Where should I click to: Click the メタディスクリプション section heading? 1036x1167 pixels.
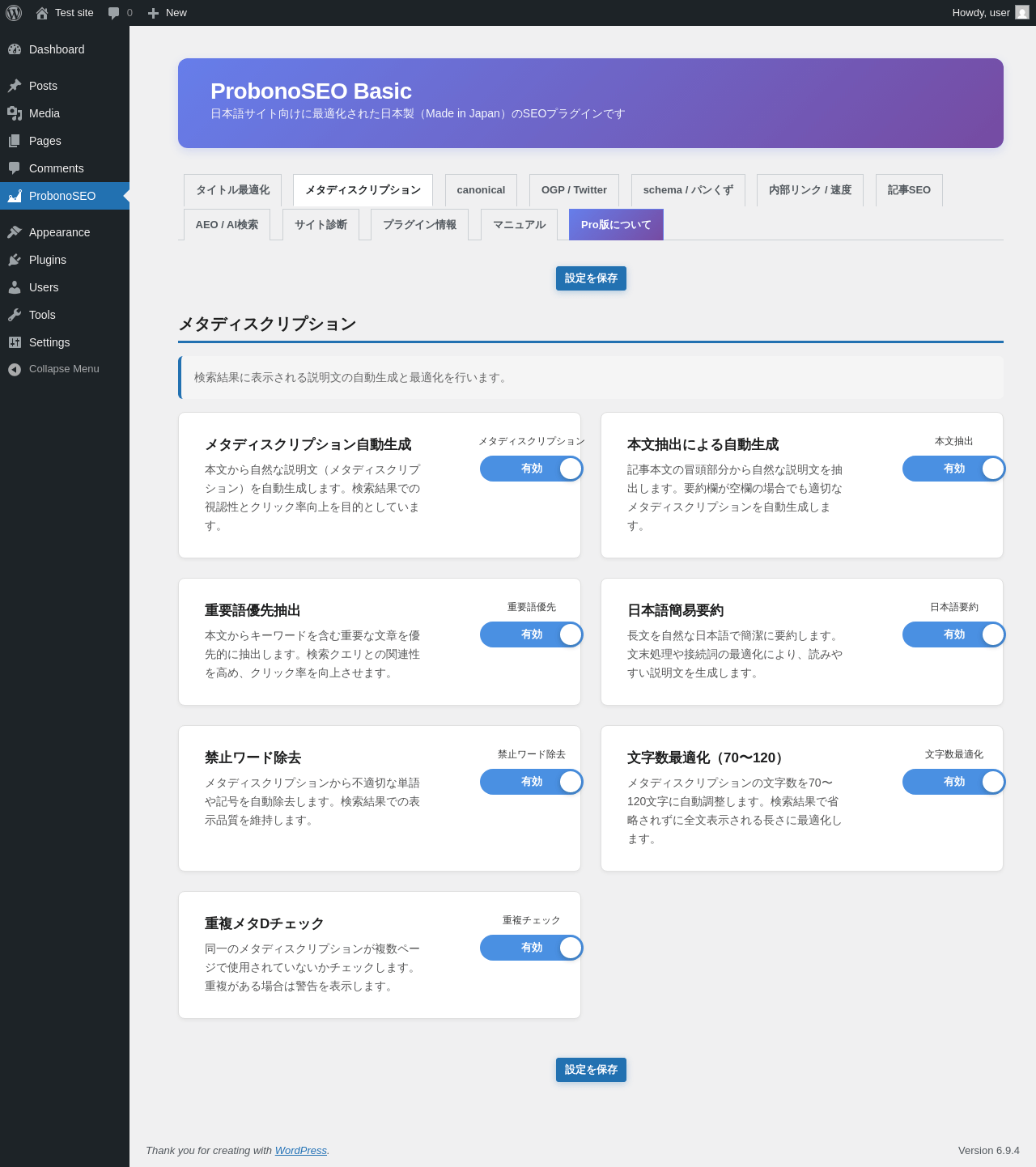pyautogui.click(x=267, y=324)
